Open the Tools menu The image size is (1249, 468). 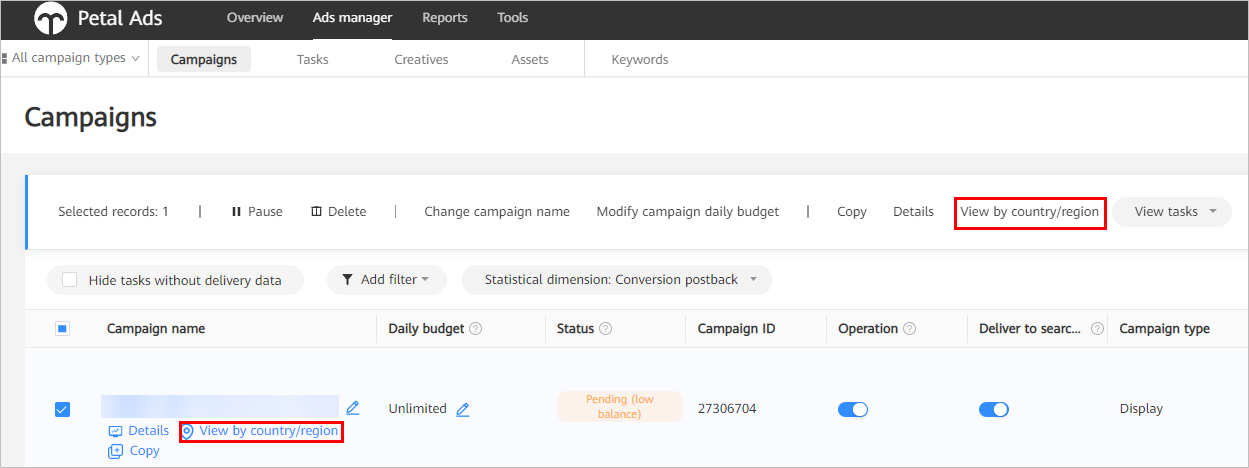click(513, 18)
